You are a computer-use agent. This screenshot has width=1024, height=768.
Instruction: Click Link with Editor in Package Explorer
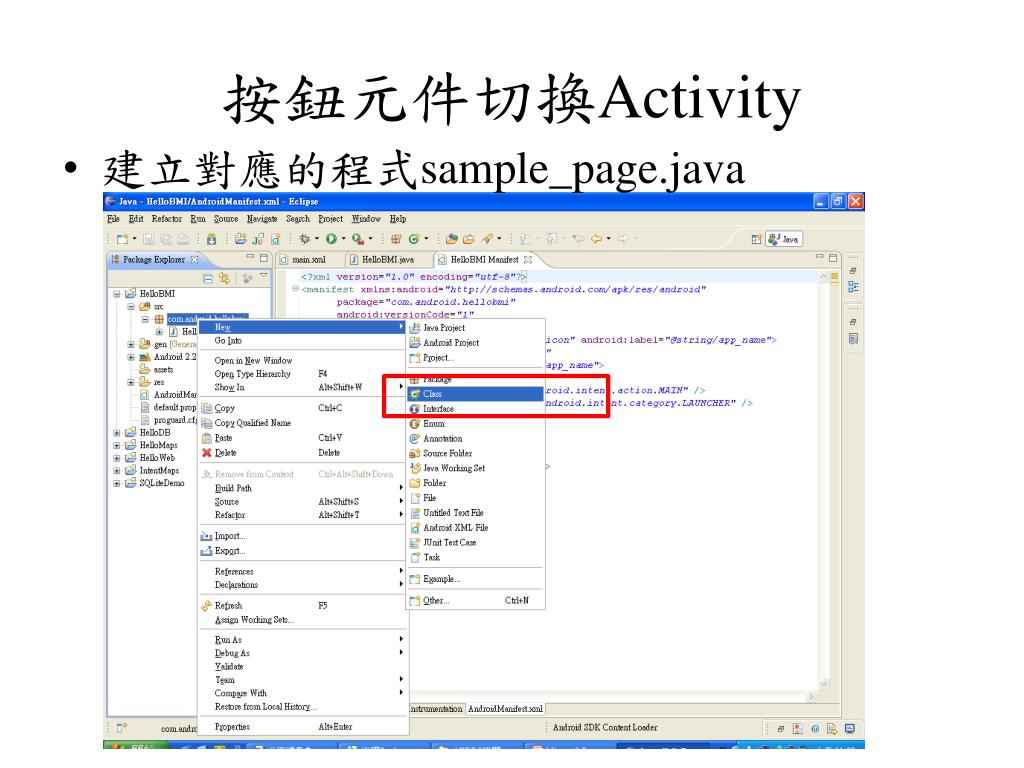pyautogui.click(x=225, y=279)
